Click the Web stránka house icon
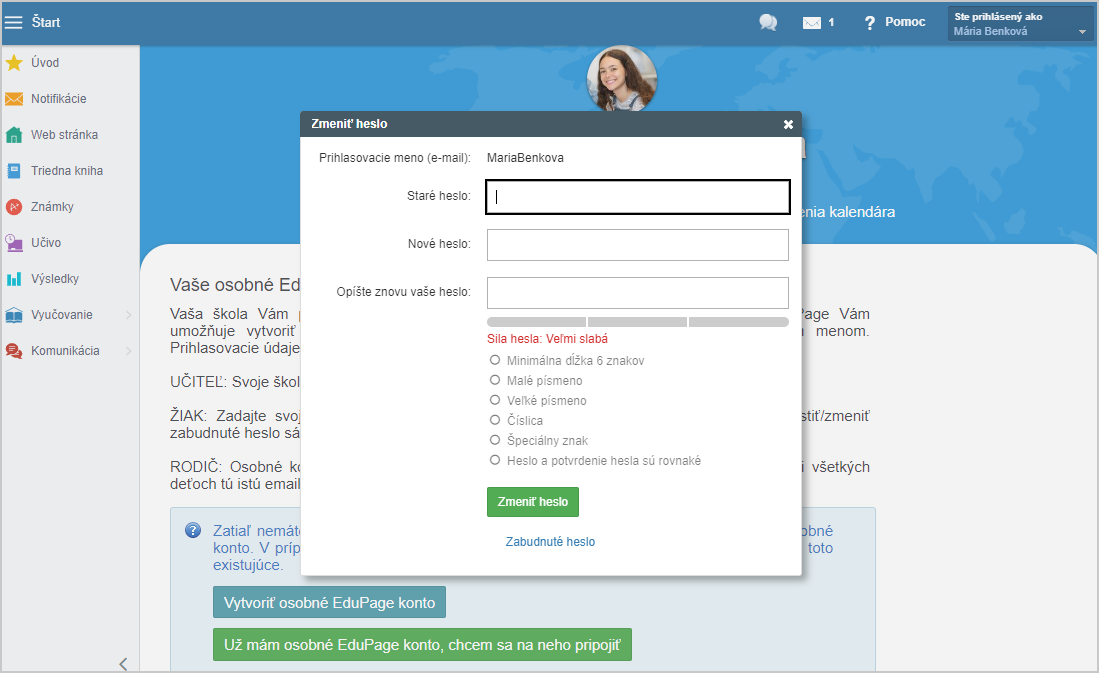 14,135
